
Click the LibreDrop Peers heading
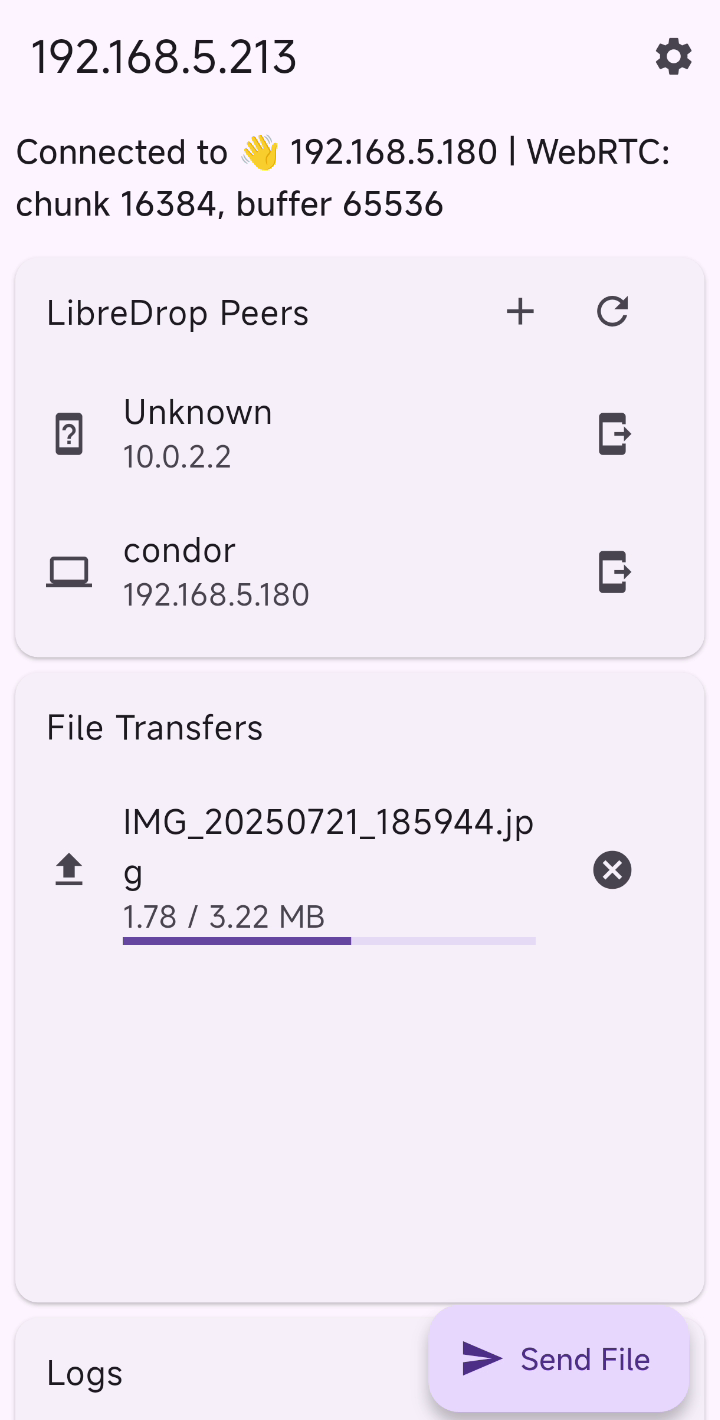pyautogui.click(x=178, y=314)
